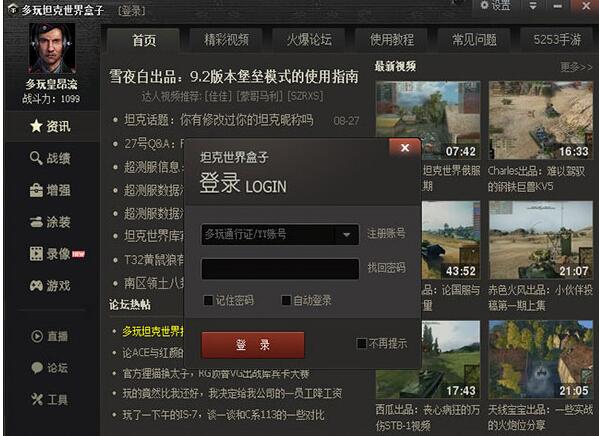Screen dimensions: 599x436
Task: Open forum post about IS-7 和C系113对比
Action: tap(223, 415)
